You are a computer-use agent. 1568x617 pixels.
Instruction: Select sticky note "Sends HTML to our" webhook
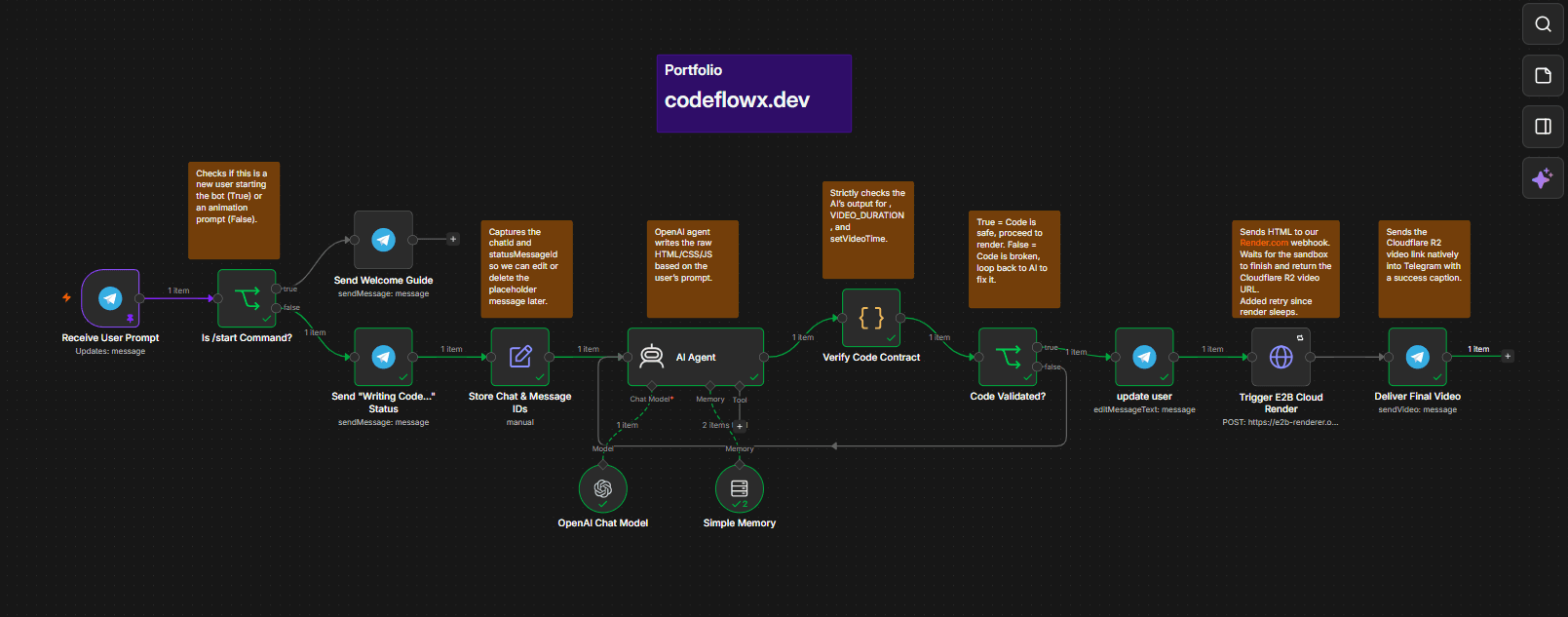(1285, 269)
